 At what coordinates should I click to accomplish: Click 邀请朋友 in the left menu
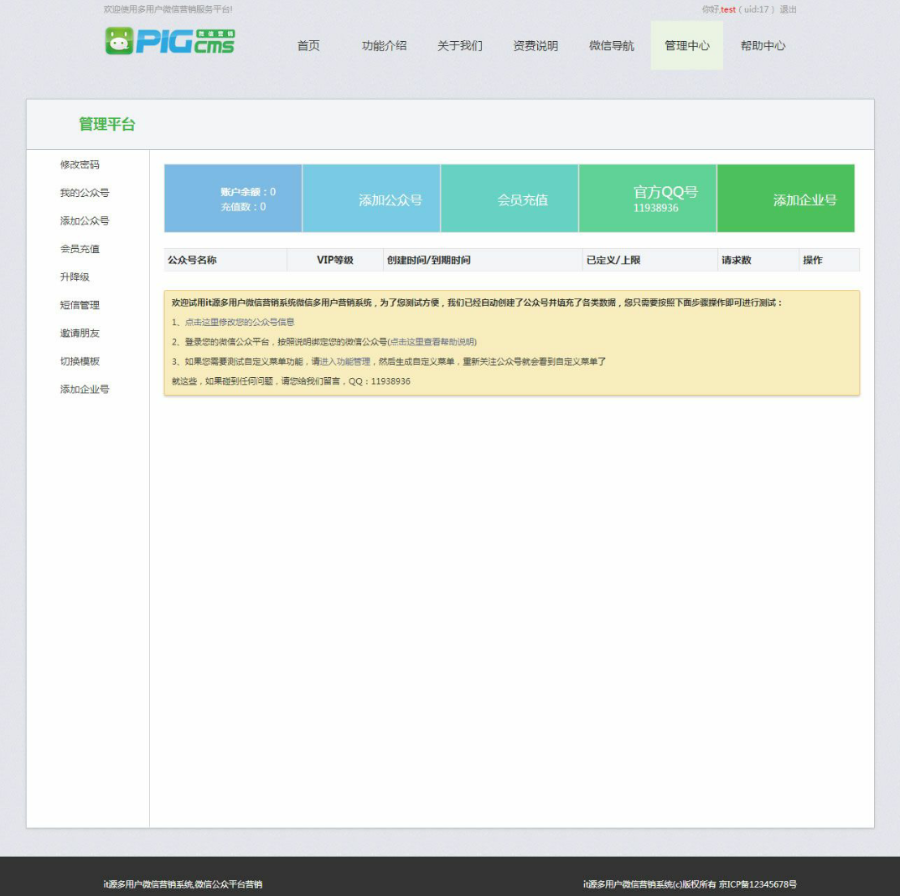coord(80,333)
